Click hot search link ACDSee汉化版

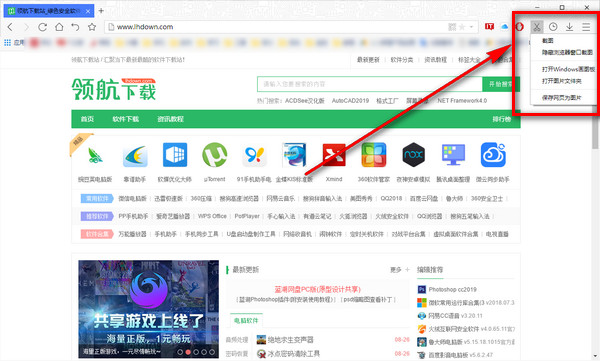click(x=305, y=101)
